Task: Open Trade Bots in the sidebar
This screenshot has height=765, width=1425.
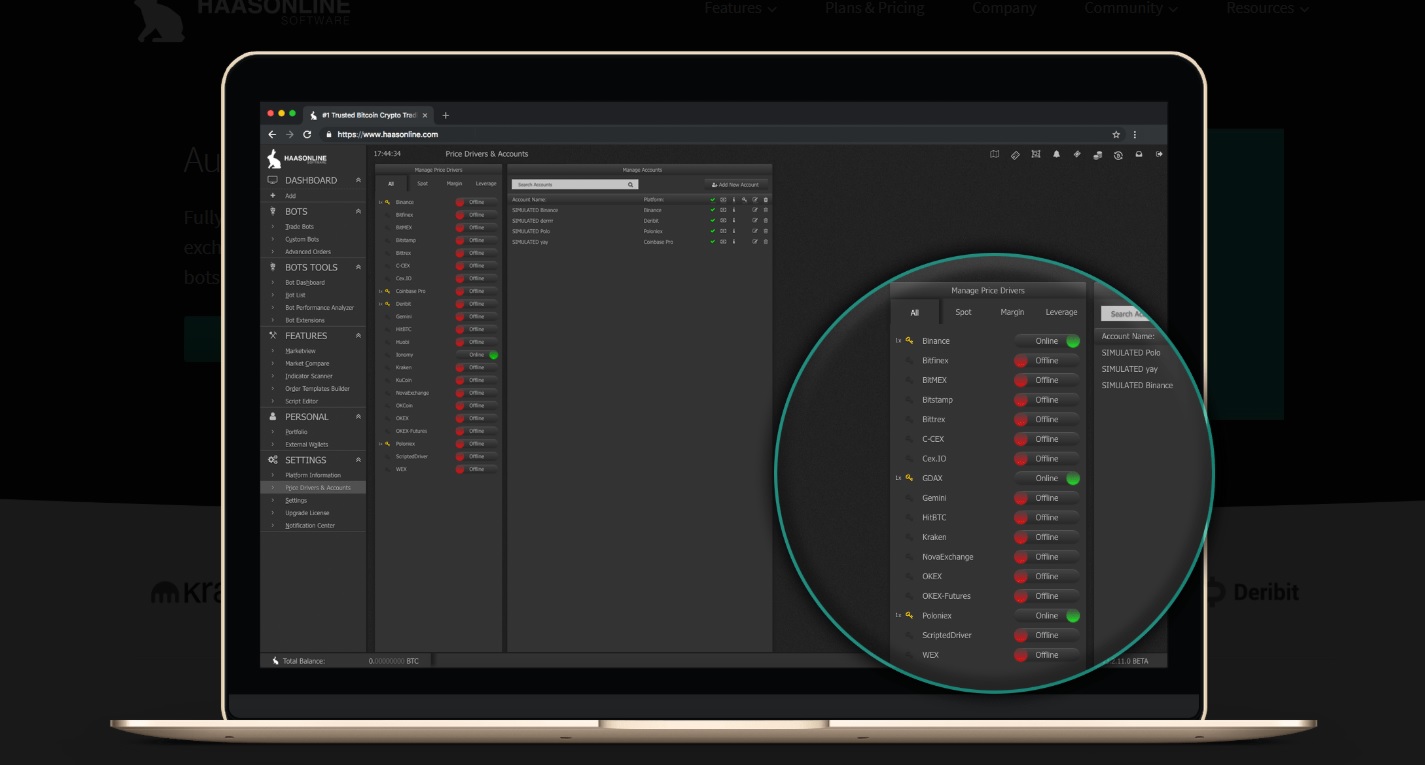Action: click(x=299, y=227)
